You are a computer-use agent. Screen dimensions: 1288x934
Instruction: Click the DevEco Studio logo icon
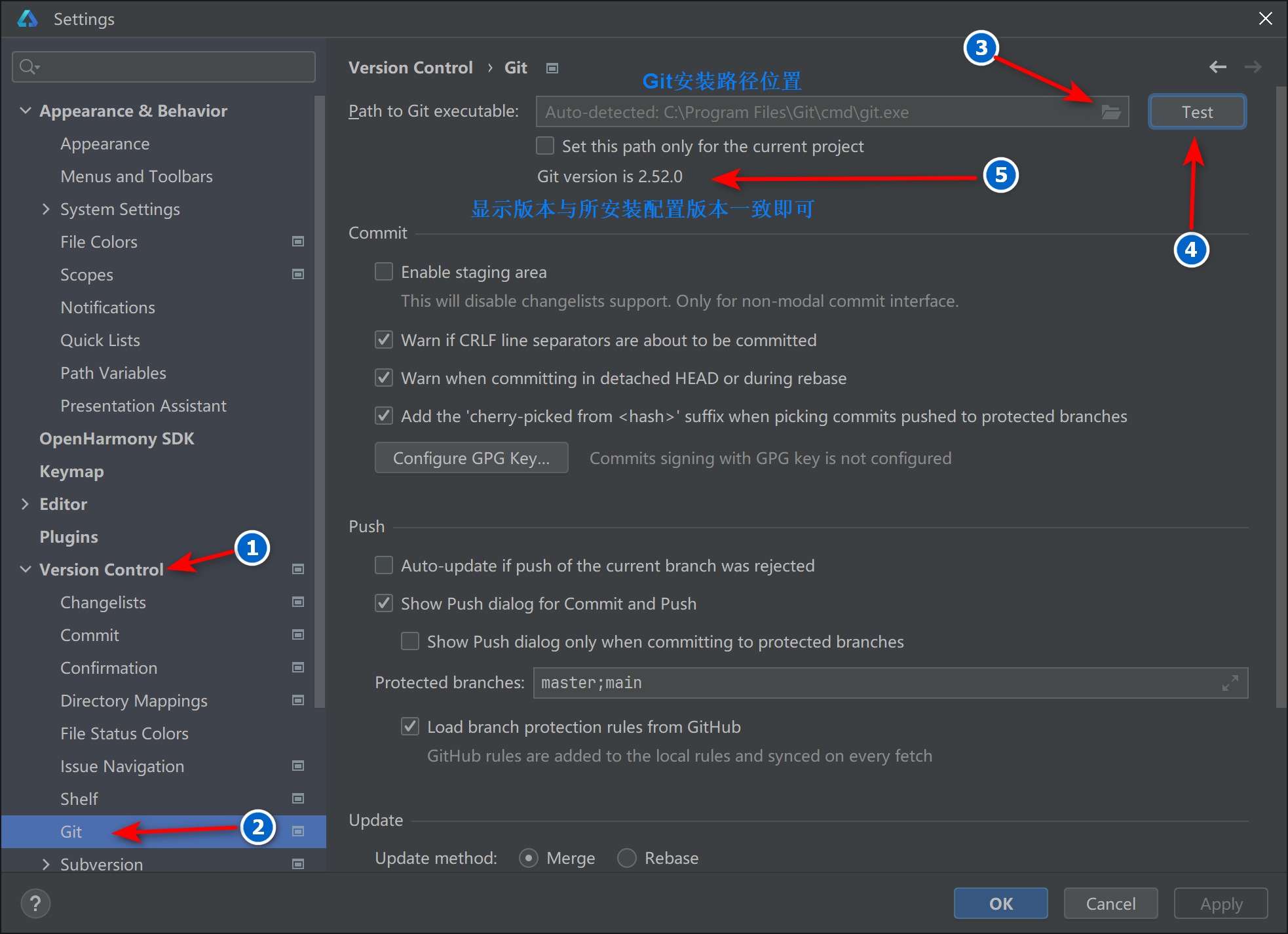click(27, 19)
